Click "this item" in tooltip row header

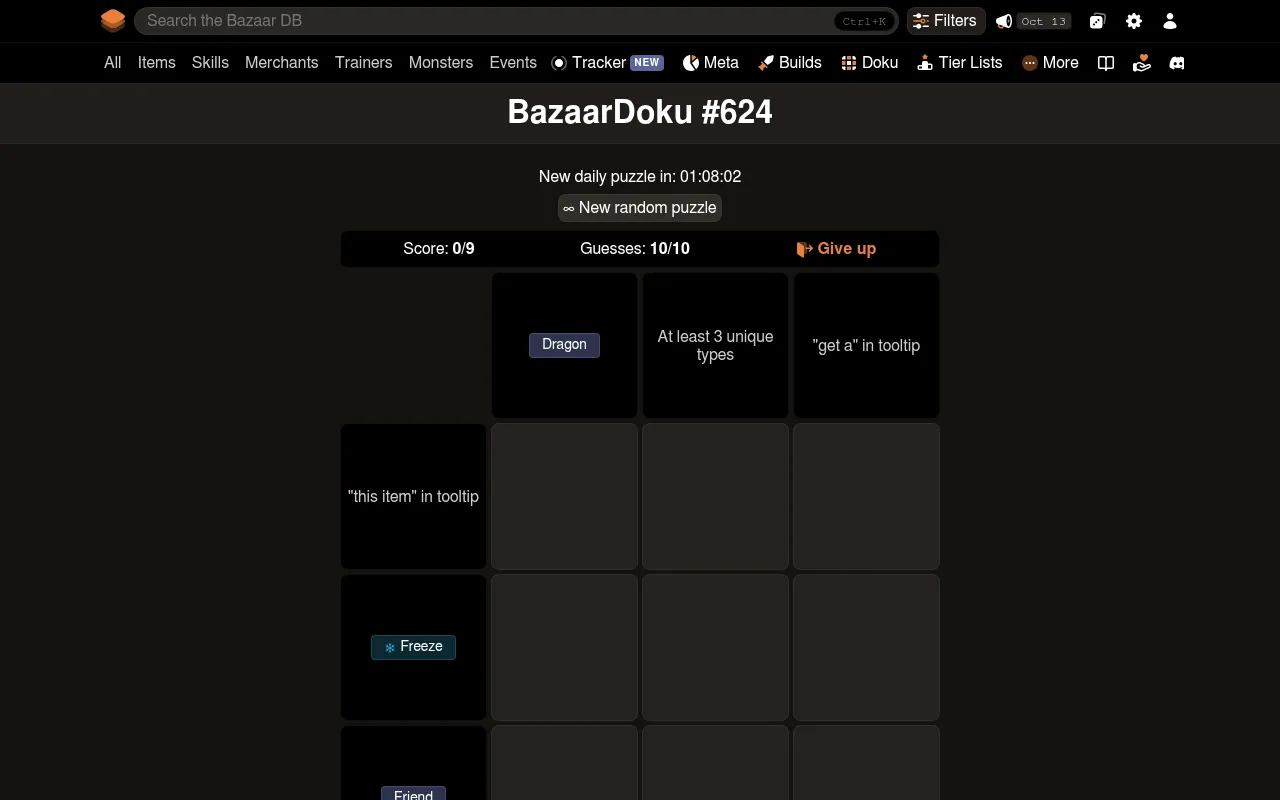pyautogui.click(x=413, y=496)
